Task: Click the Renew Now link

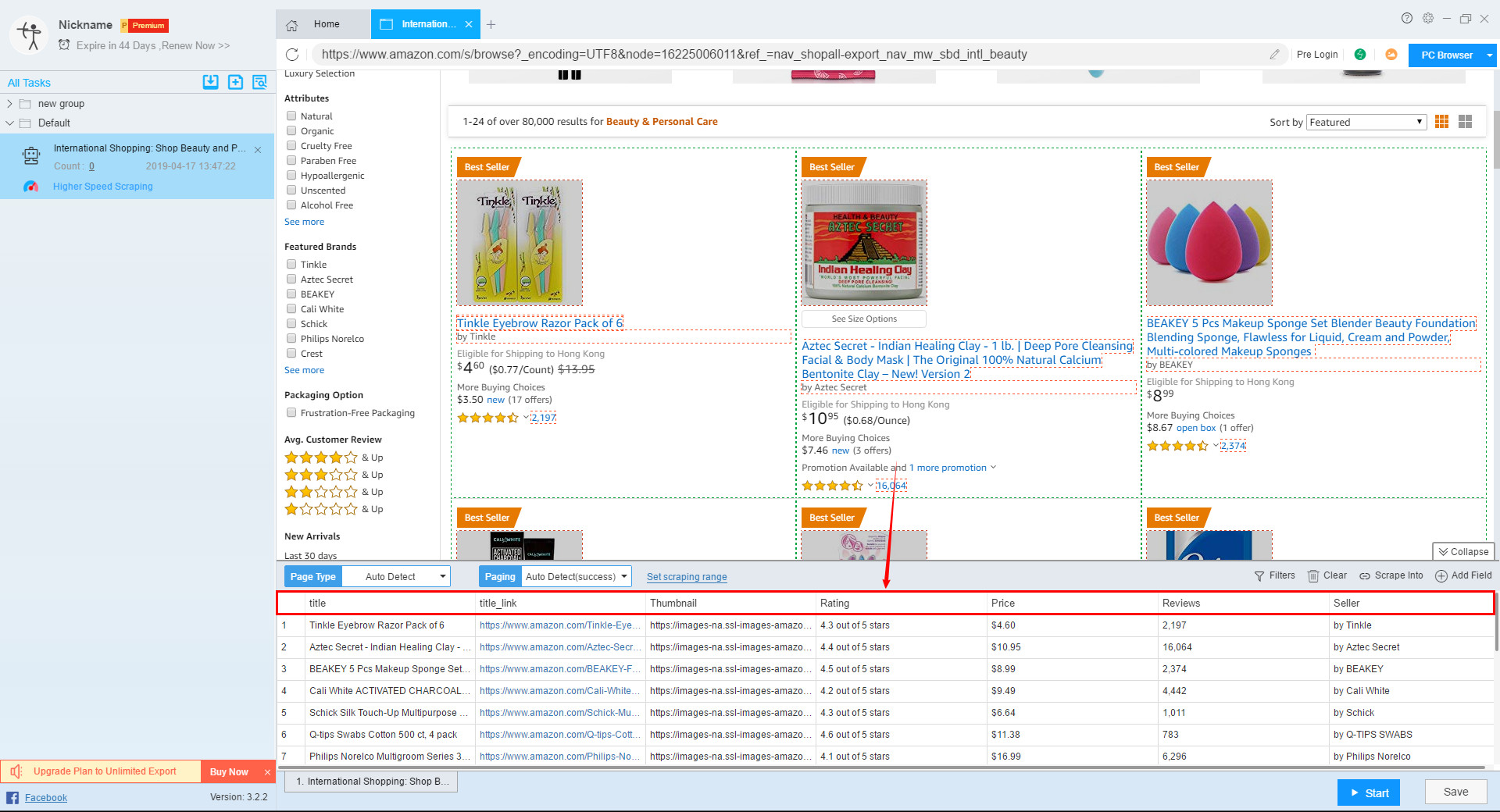Action: [x=195, y=46]
